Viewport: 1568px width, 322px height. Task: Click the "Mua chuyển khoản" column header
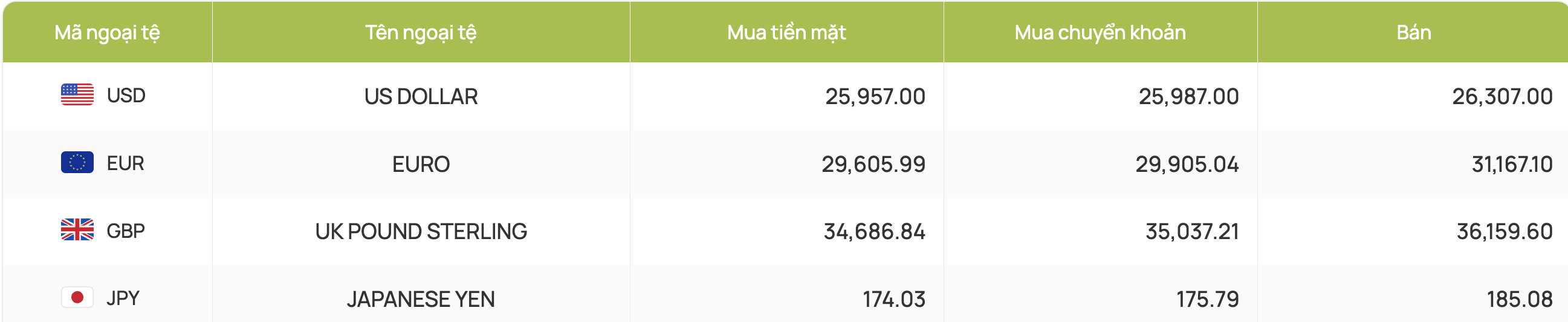coord(1100,32)
